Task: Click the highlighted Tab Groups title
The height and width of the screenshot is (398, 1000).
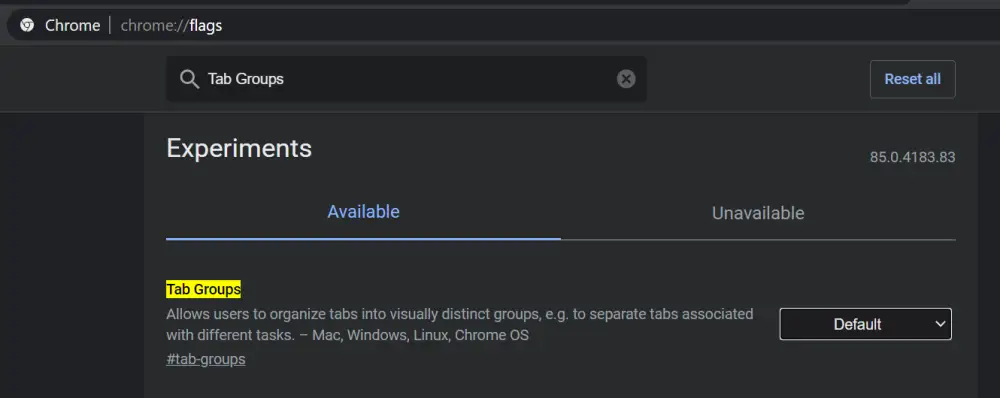Action: [x=203, y=289]
